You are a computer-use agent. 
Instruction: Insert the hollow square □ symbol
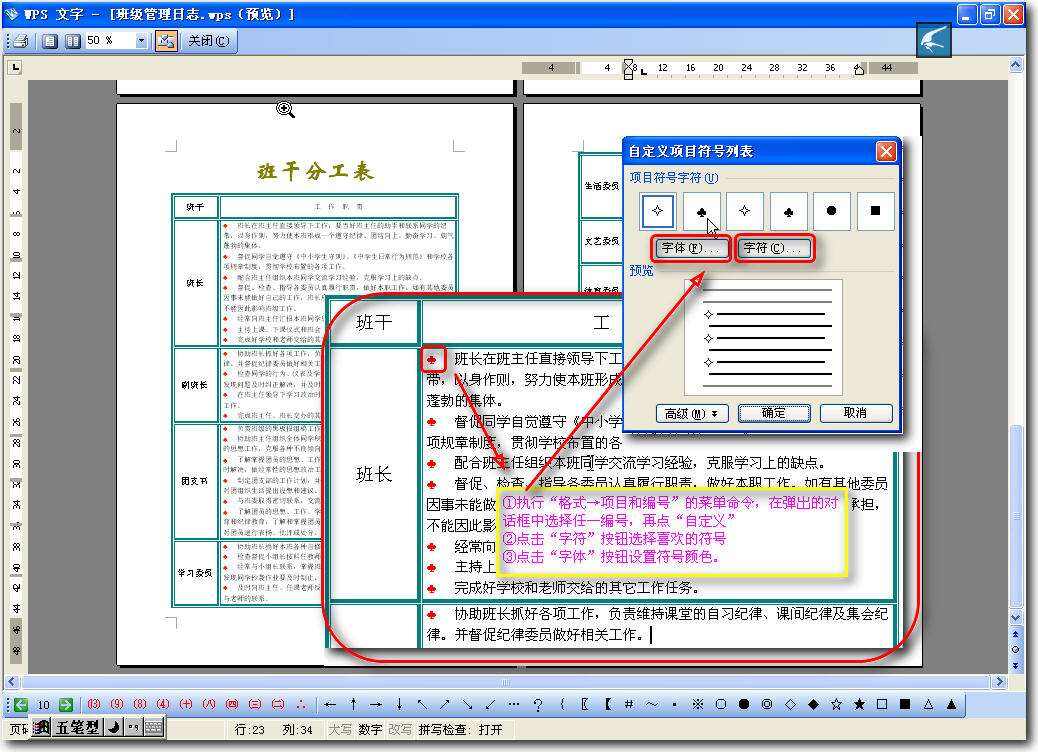882,704
